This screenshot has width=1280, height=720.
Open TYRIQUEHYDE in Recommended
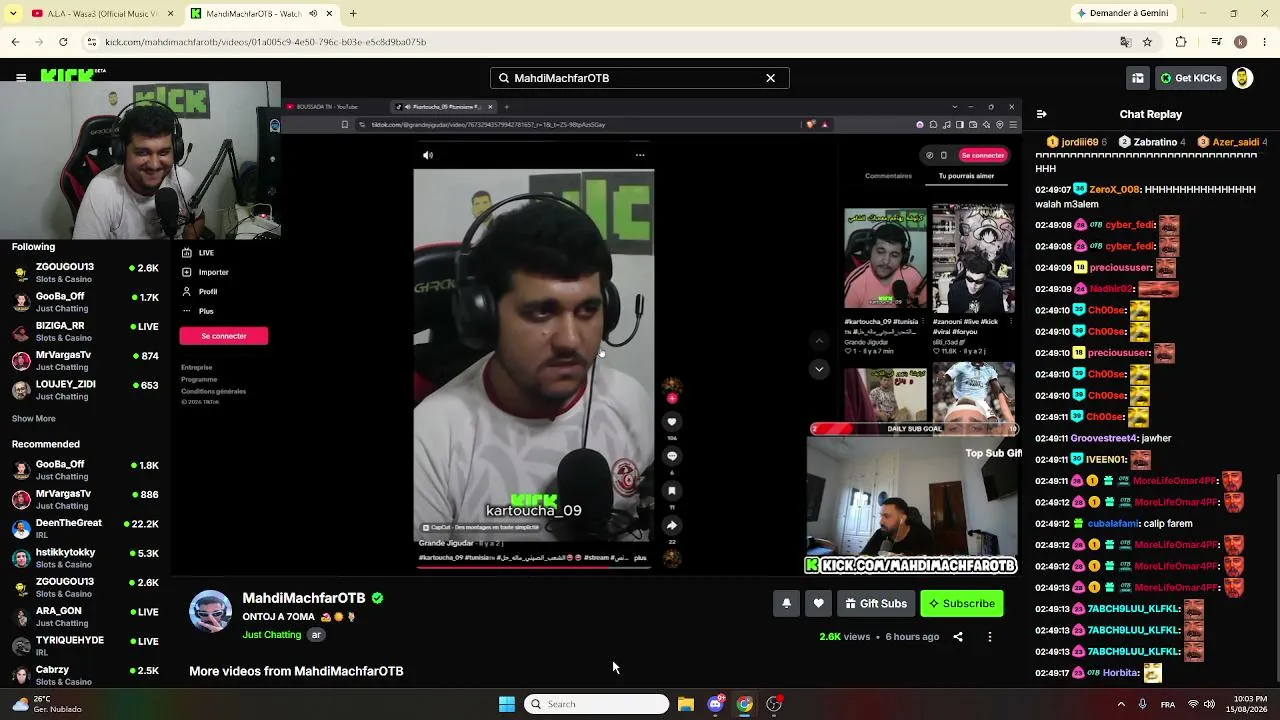[85, 646]
